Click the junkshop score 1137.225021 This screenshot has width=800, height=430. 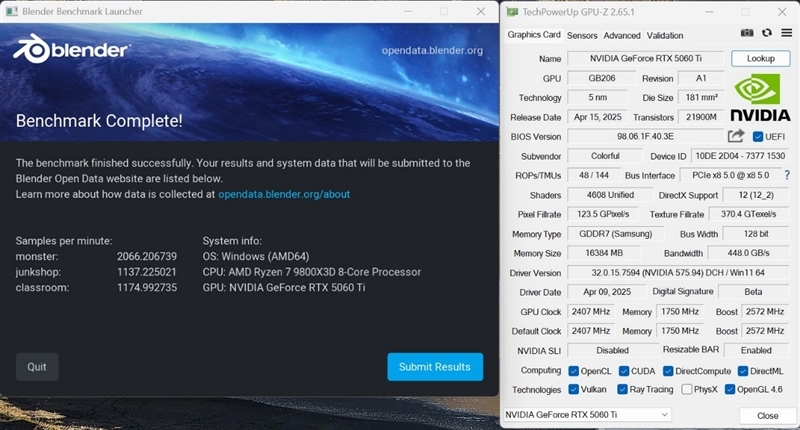pyautogui.click(x=147, y=272)
